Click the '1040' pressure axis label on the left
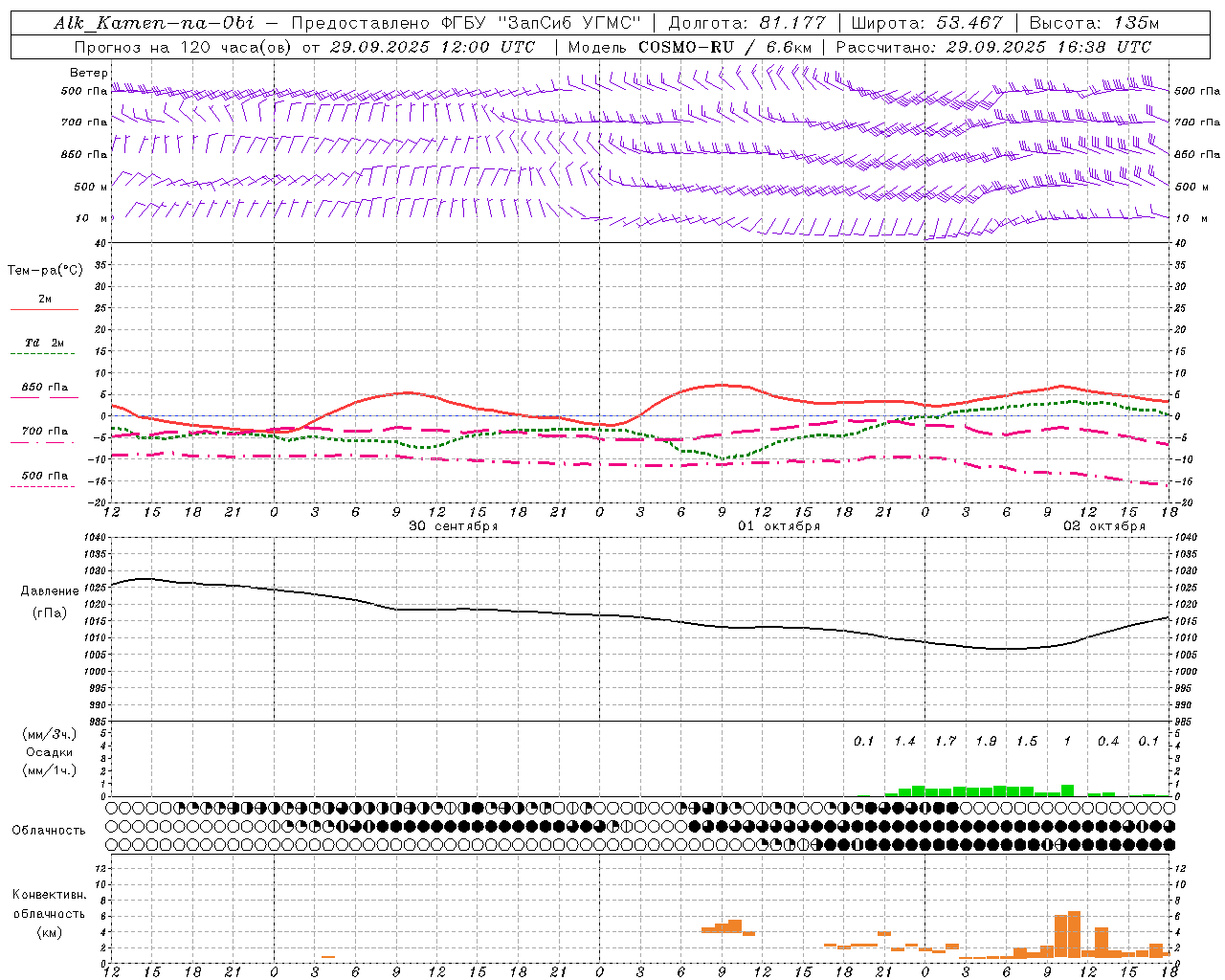Viewport: 1225px width, 980px height. (x=95, y=538)
